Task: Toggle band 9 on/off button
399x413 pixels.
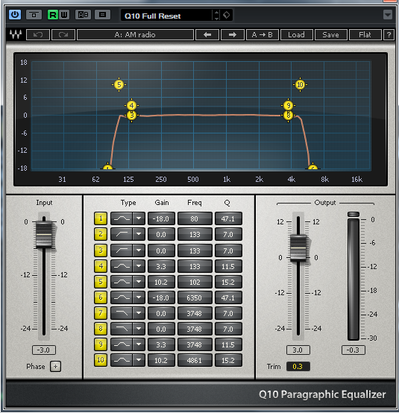Action: [100, 344]
